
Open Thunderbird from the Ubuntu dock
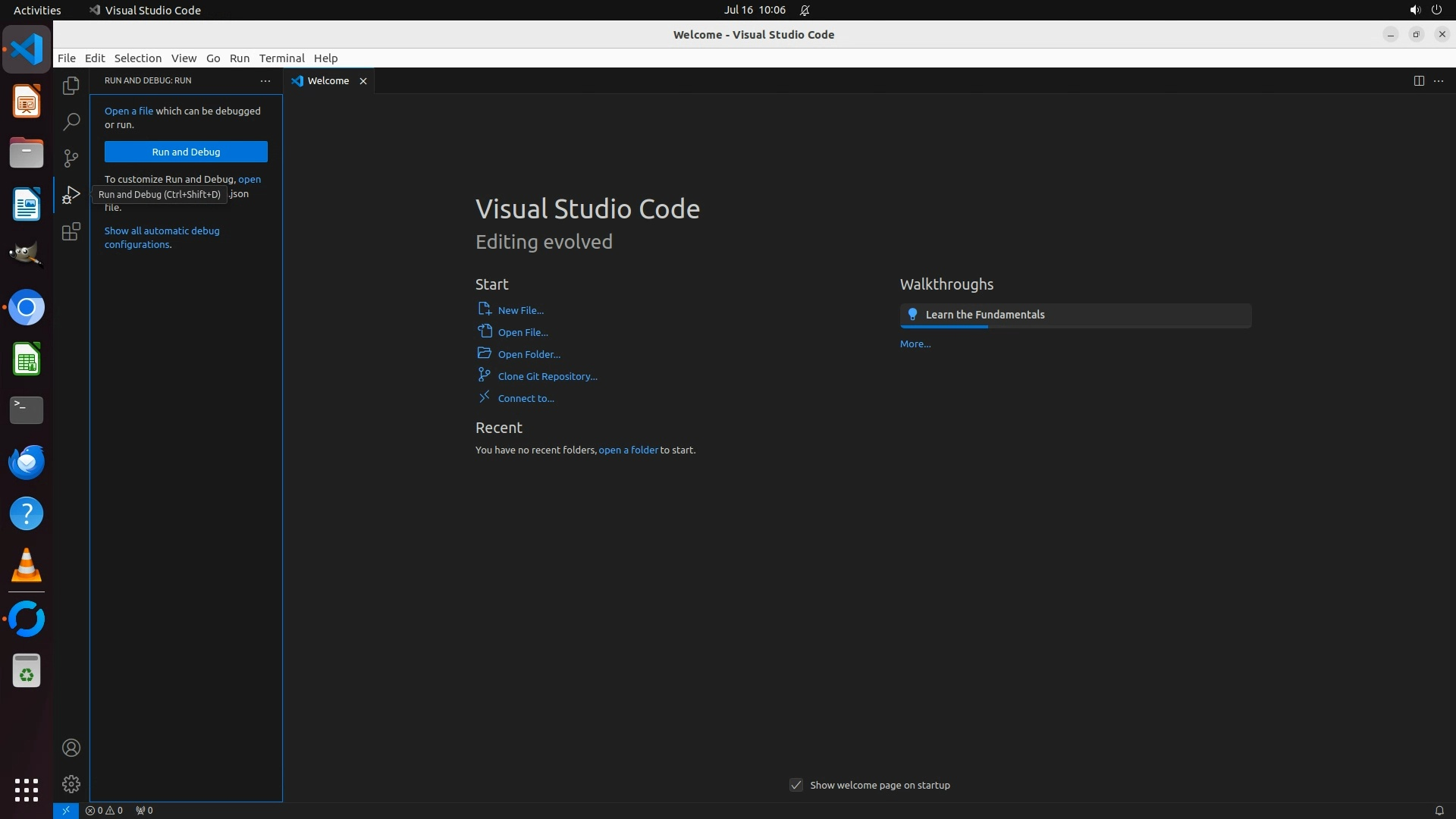tap(27, 462)
